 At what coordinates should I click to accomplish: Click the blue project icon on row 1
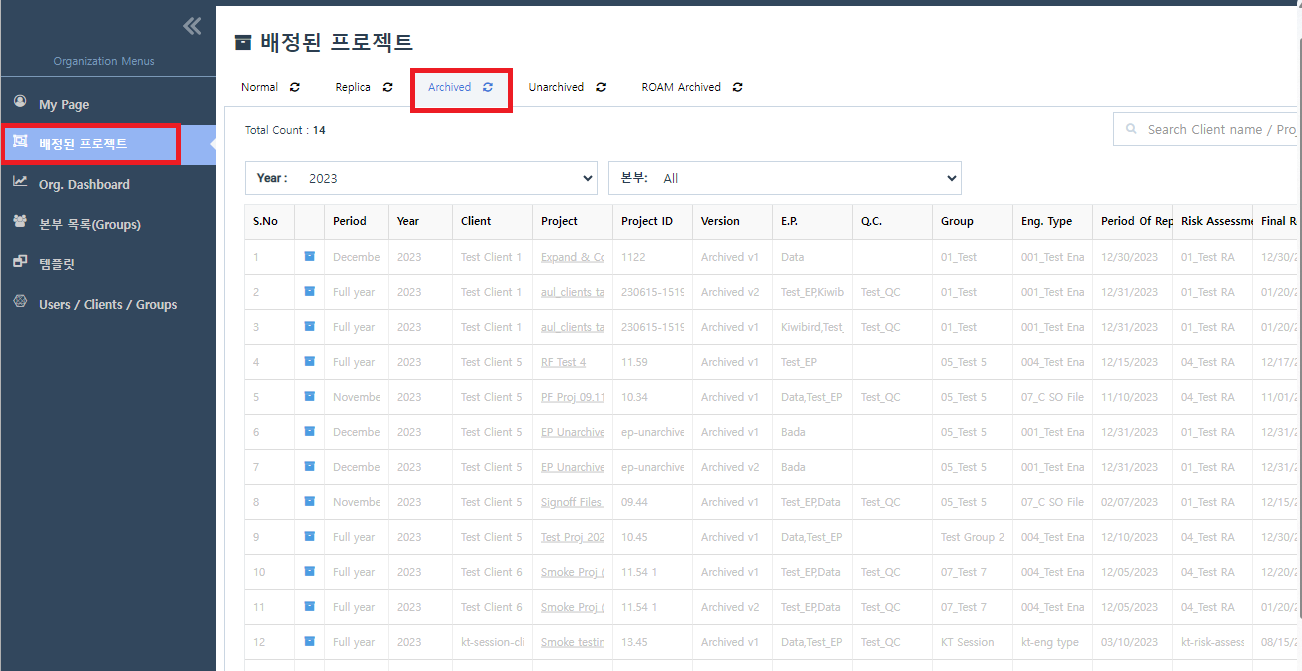[x=311, y=256]
